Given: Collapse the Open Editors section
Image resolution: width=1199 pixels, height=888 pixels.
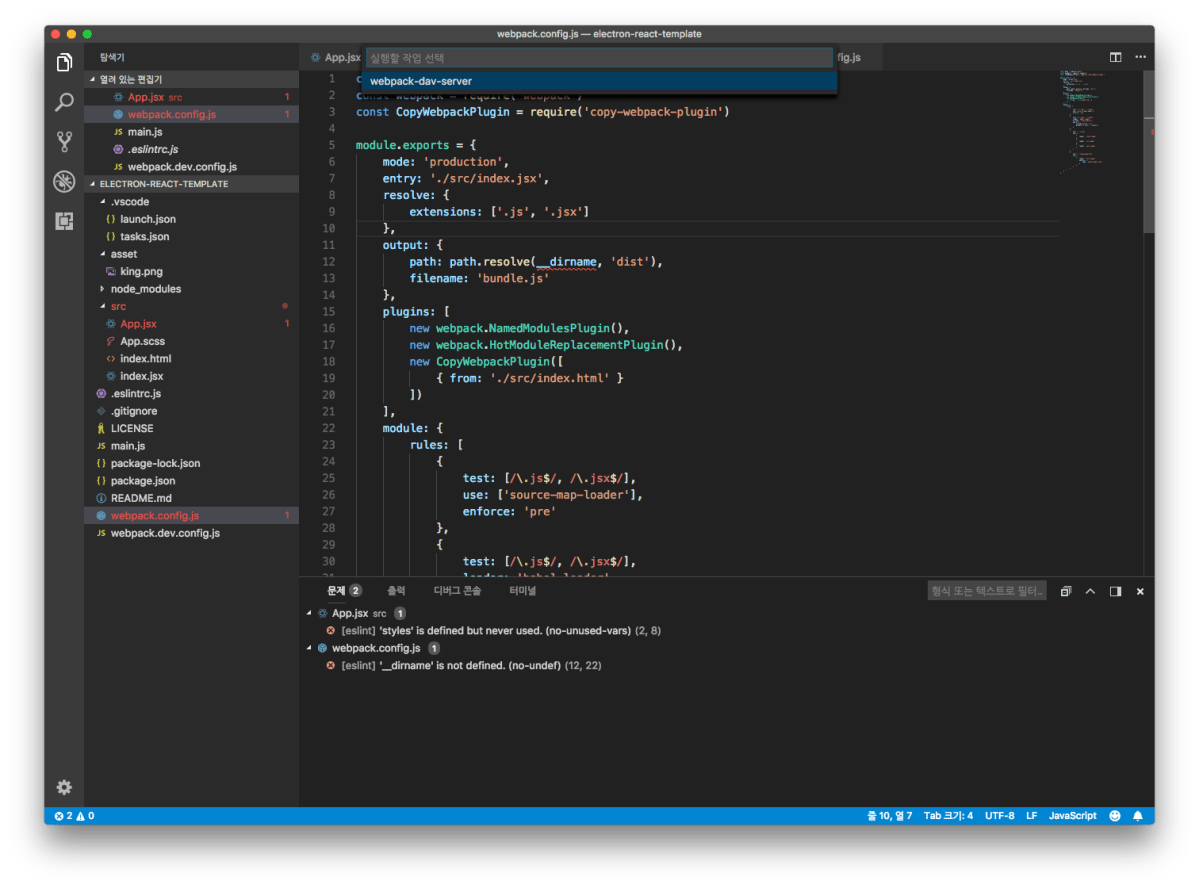Looking at the screenshot, I should click(x=191, y=80).
